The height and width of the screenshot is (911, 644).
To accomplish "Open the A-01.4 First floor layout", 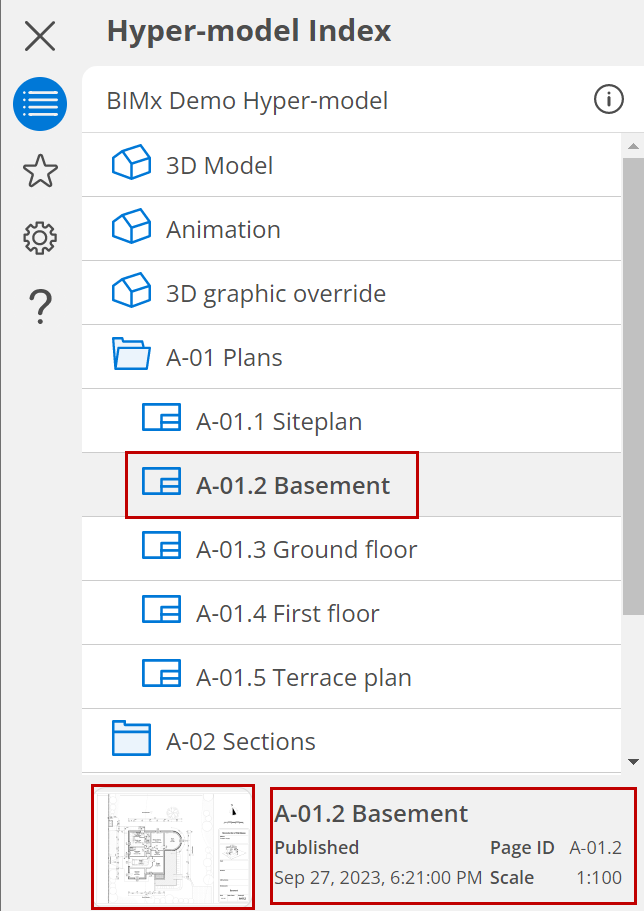I will click(x=287, y=613).
